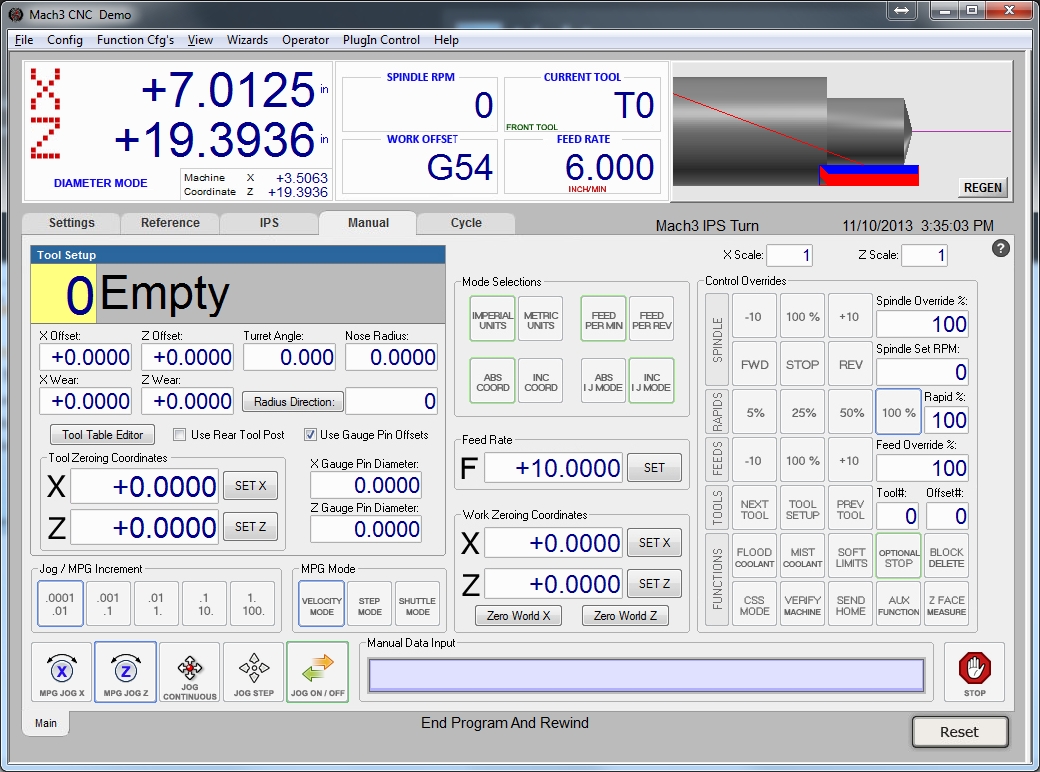
Task: Click SET Z in Work Zeroing Coordinates
Action: coord(654,584)
